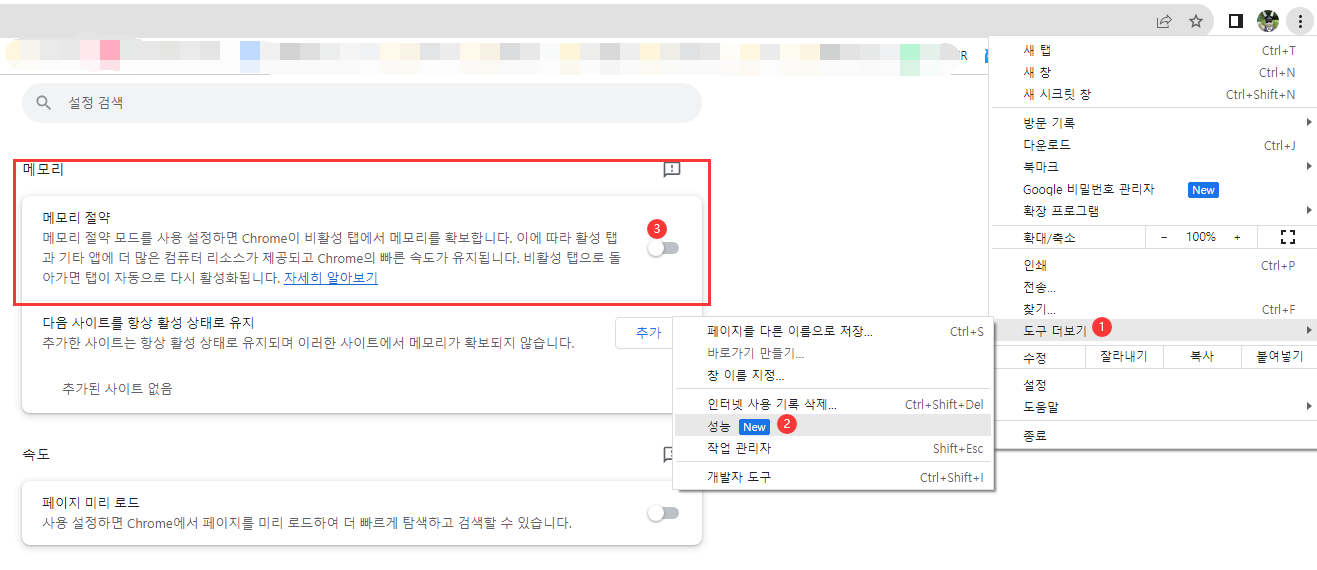Screen dimensions: 1317x570
Task: Click the profile avatar icon
Action: (1268, 20)
